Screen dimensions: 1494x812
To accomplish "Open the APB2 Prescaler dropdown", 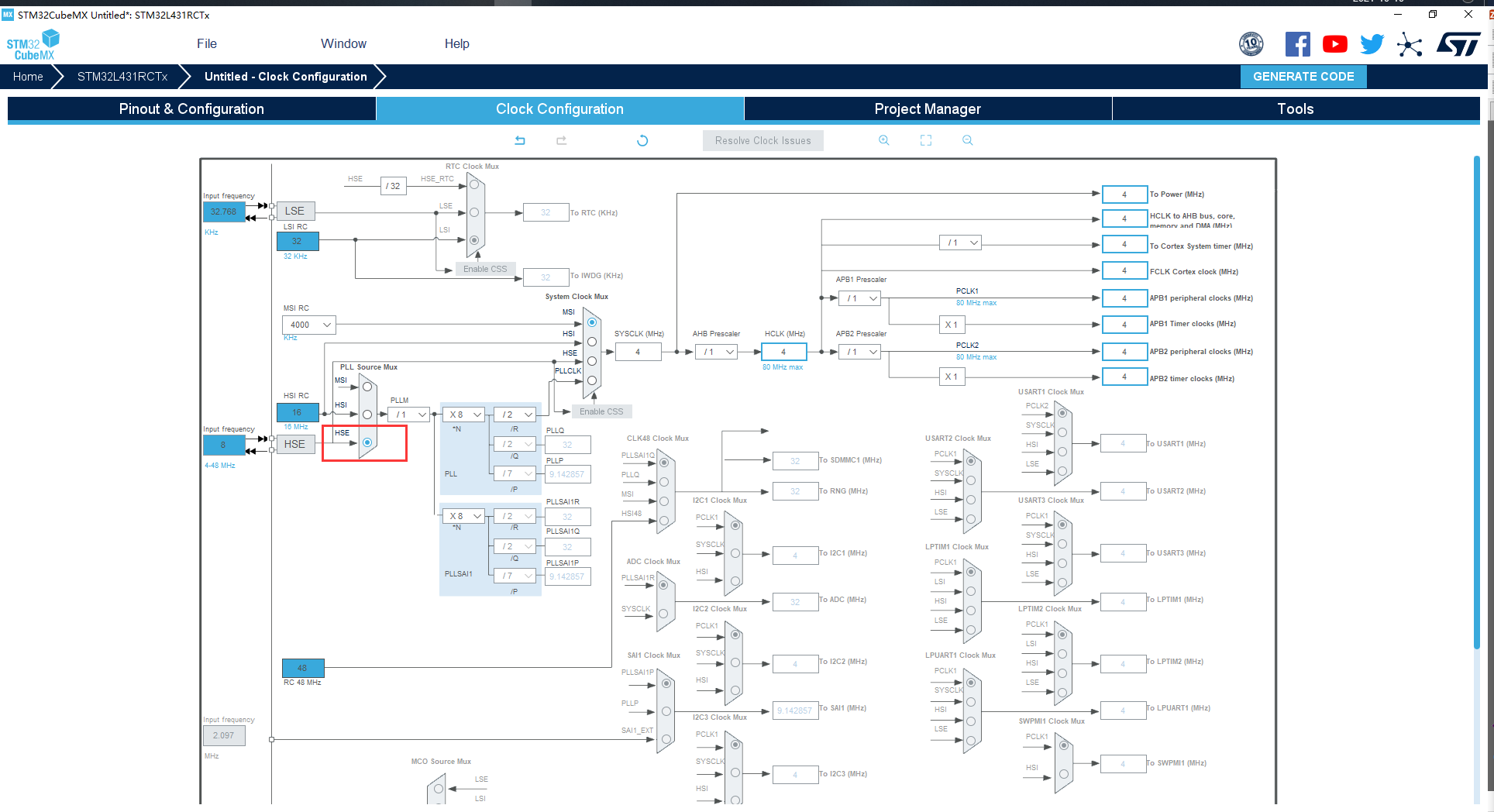I will coord(860,352).
